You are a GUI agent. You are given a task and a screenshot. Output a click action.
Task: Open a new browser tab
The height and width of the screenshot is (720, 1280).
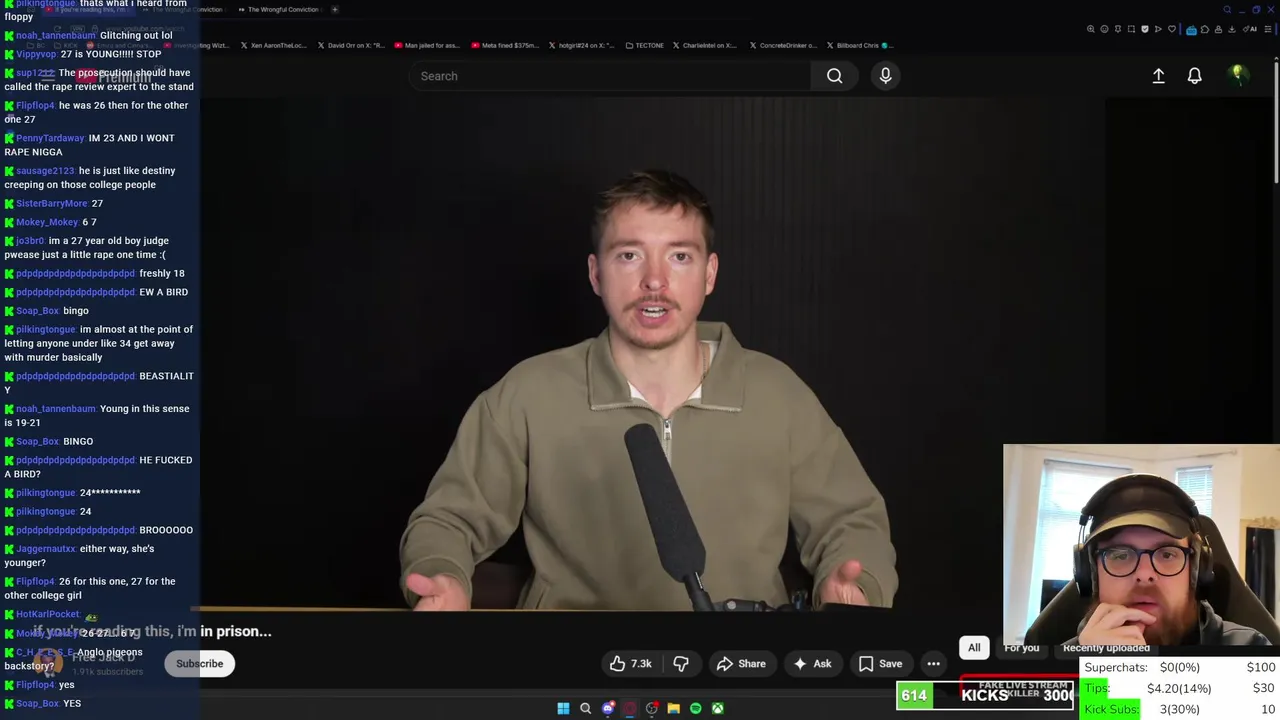tap(334, 9)
